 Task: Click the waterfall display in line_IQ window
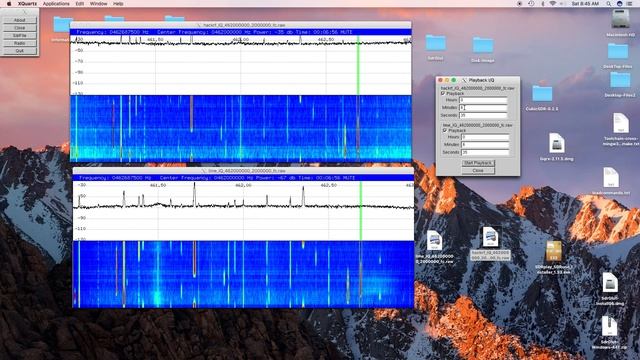[x=243, y=274]
